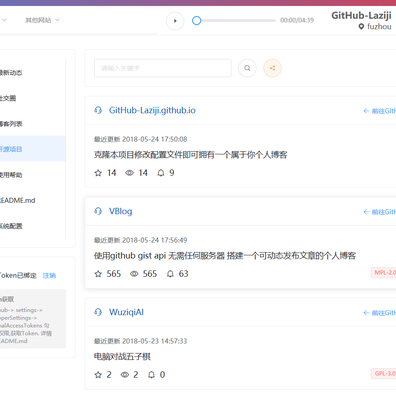Viewport: 396px width, 396px height.
Task: Open the WuziqiAI project title
Action: click(126, 312)
